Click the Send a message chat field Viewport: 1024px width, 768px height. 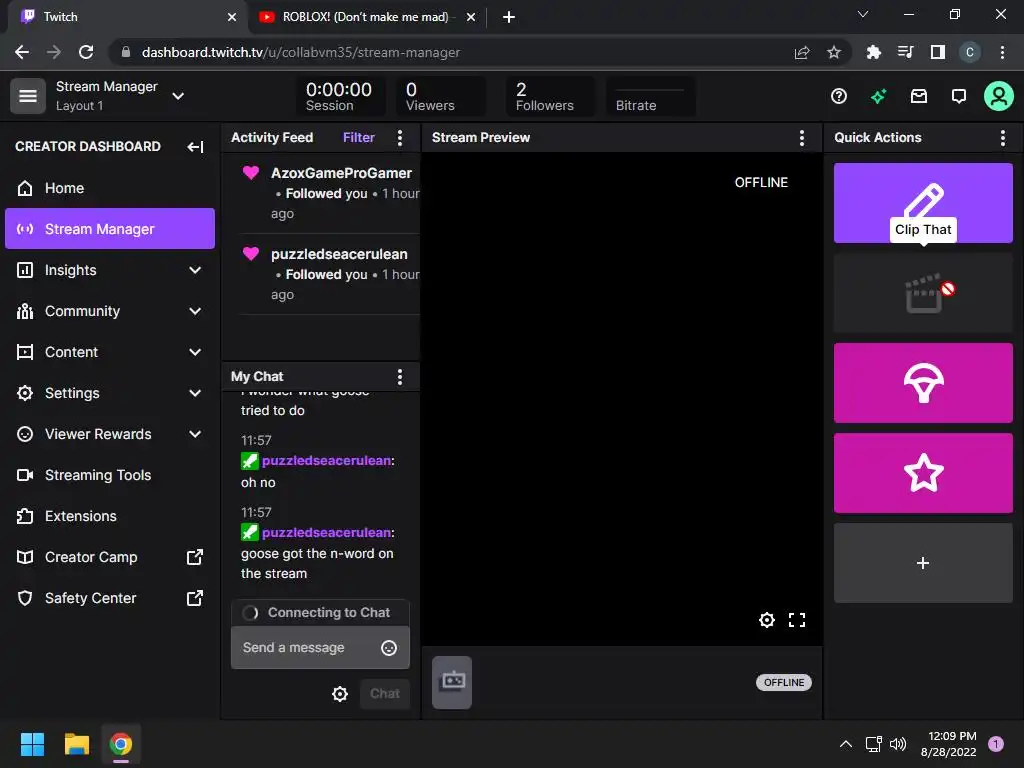tap(320, 647)
